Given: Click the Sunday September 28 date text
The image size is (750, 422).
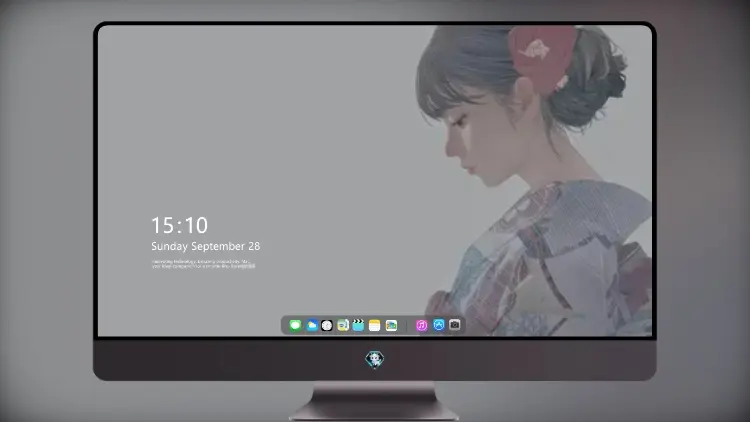Looking at the screenshot, I should pyautogui.click(x=206, y=246).
